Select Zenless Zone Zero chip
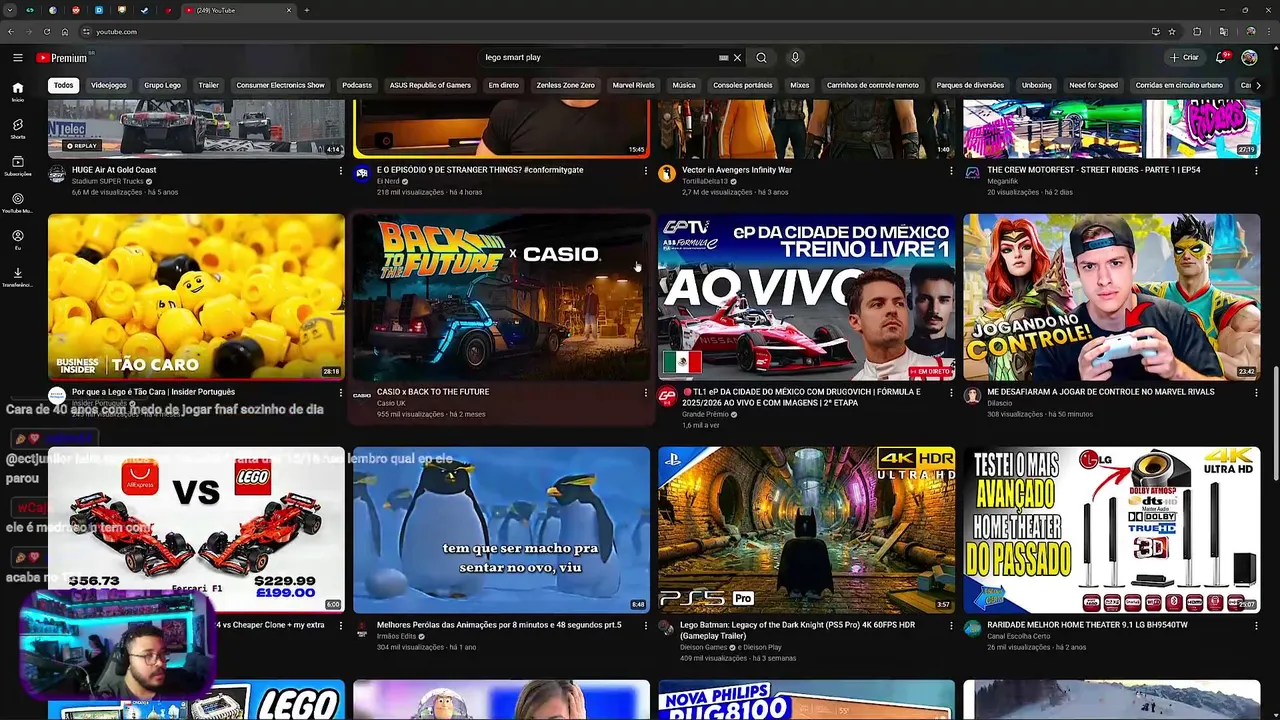The width and height of the screenshot is (1280, 720). 565,85
